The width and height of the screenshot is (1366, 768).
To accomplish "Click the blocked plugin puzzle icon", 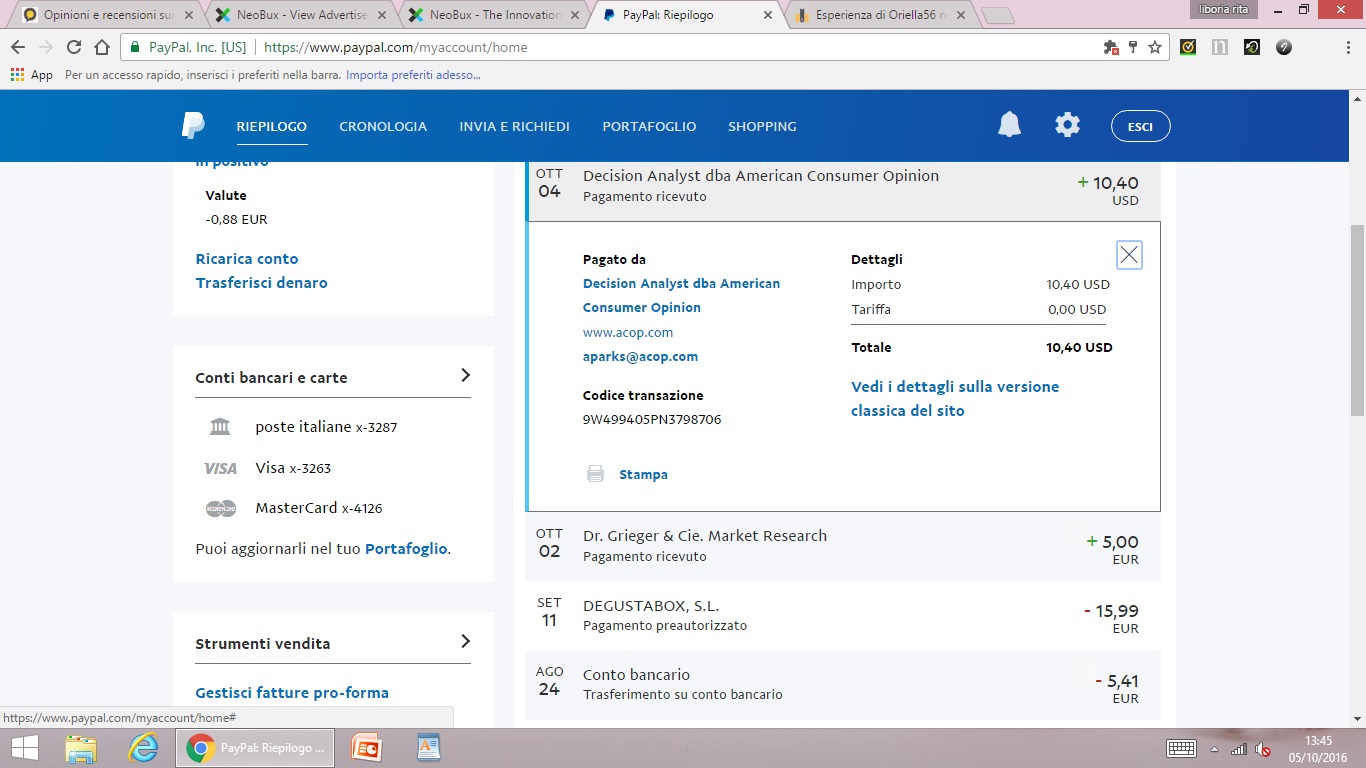I will click(1110, 47).
